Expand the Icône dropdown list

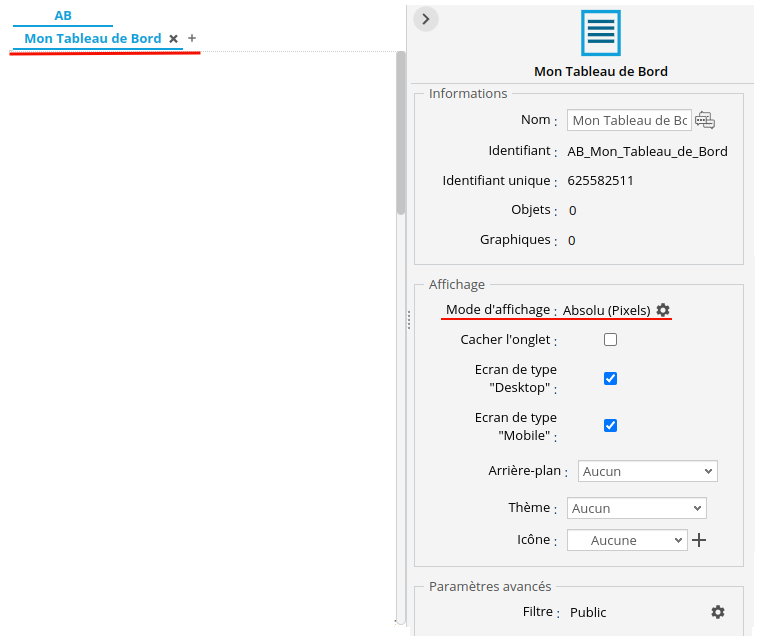626,540
